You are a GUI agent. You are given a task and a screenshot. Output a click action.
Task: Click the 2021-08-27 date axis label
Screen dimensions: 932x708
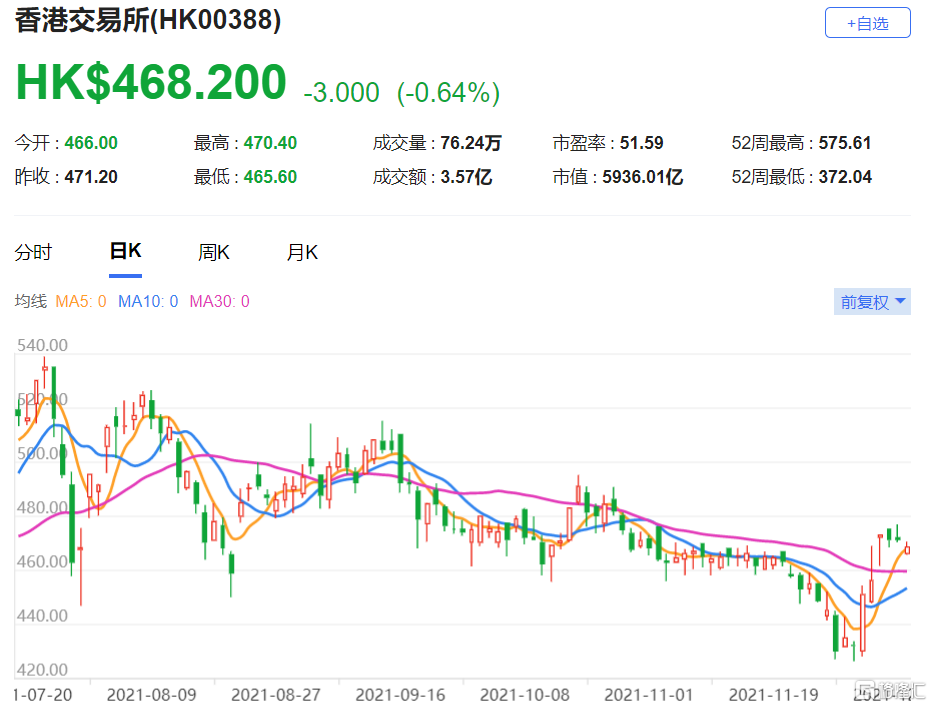tap(276, 694)
